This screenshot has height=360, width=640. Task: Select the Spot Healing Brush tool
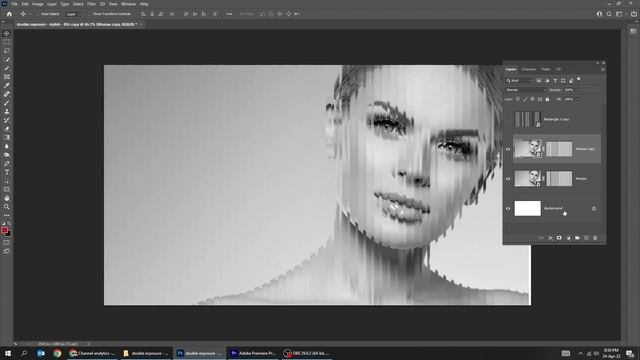[7, 94]
